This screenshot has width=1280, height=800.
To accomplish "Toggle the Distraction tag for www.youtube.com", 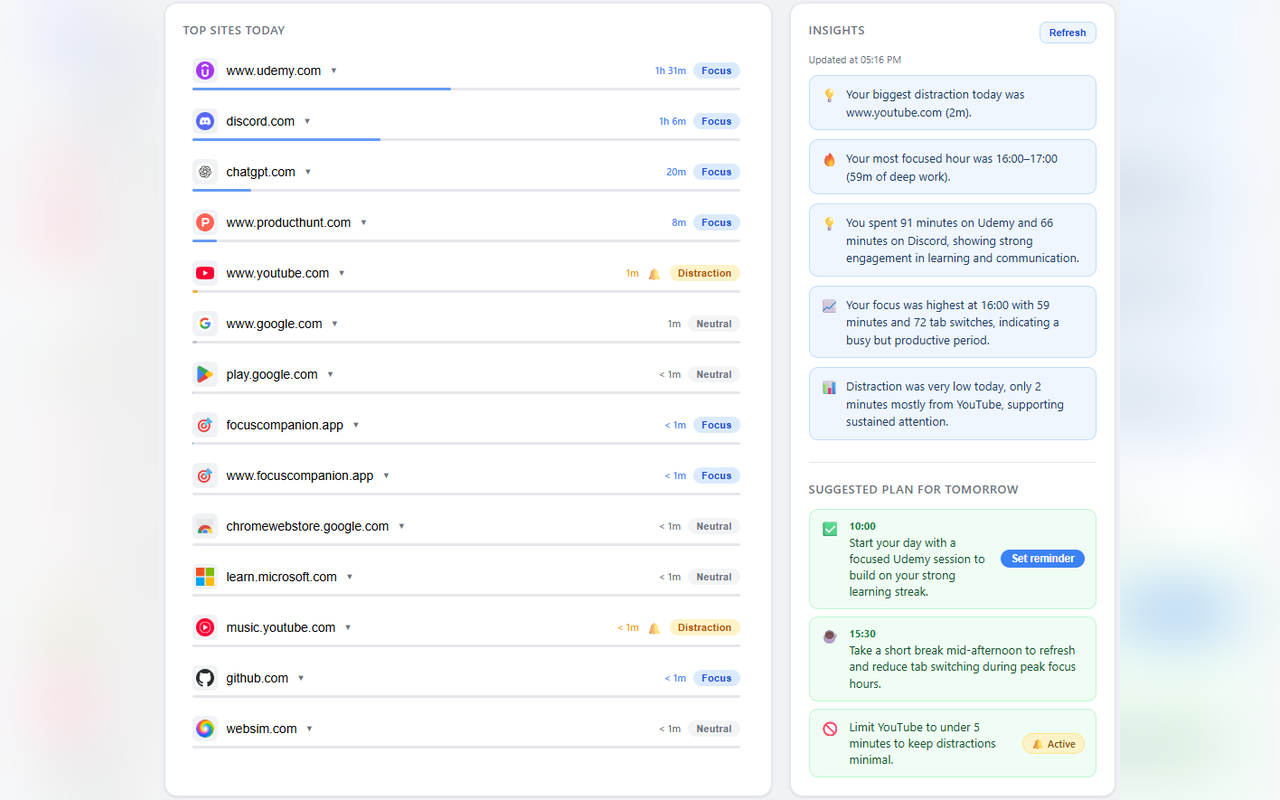I will point(705,273).
